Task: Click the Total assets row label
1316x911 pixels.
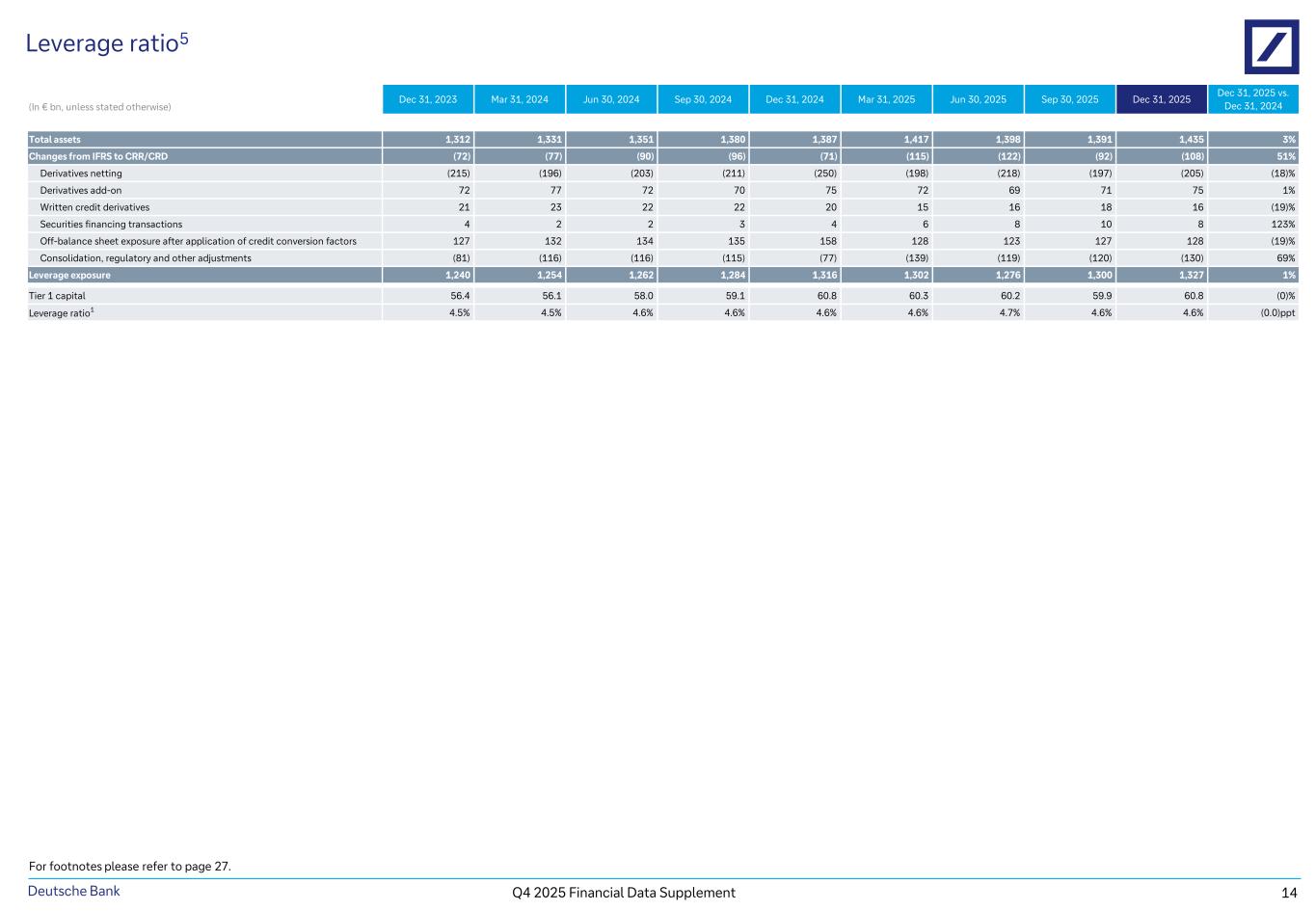Action: (x=55, y=140)
